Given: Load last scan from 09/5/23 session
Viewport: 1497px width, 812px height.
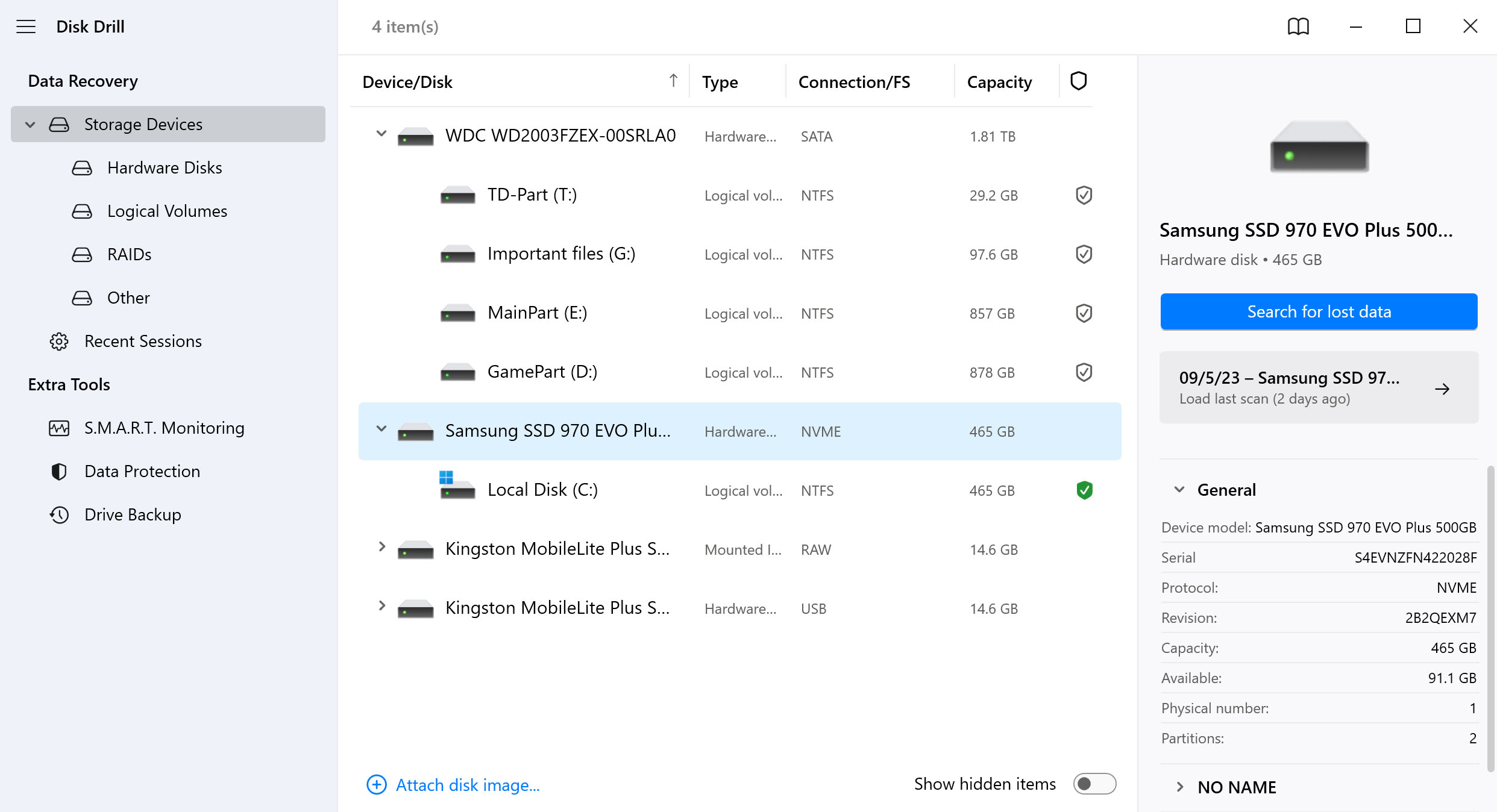Looking at the screenshot, I should (1319, 387).
